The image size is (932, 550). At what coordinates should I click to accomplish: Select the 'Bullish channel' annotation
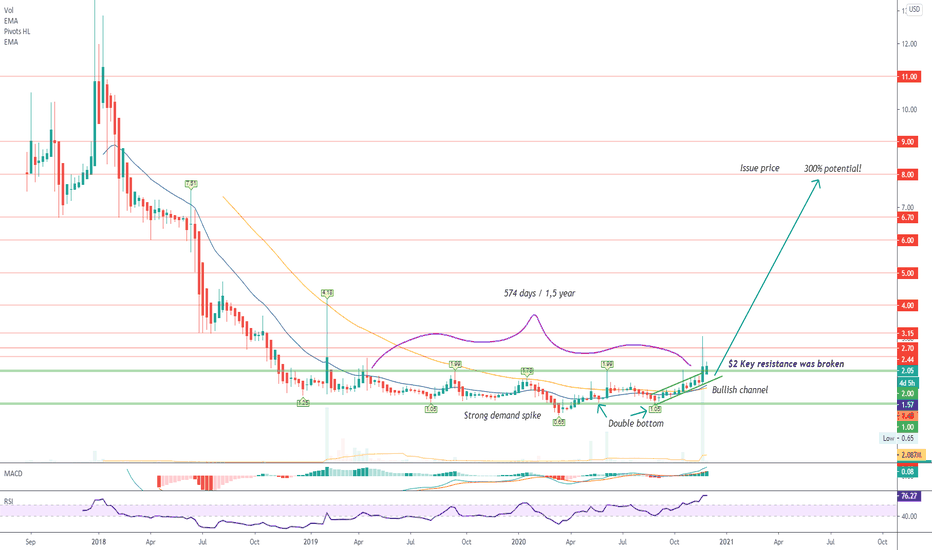(x=739, y=390)
